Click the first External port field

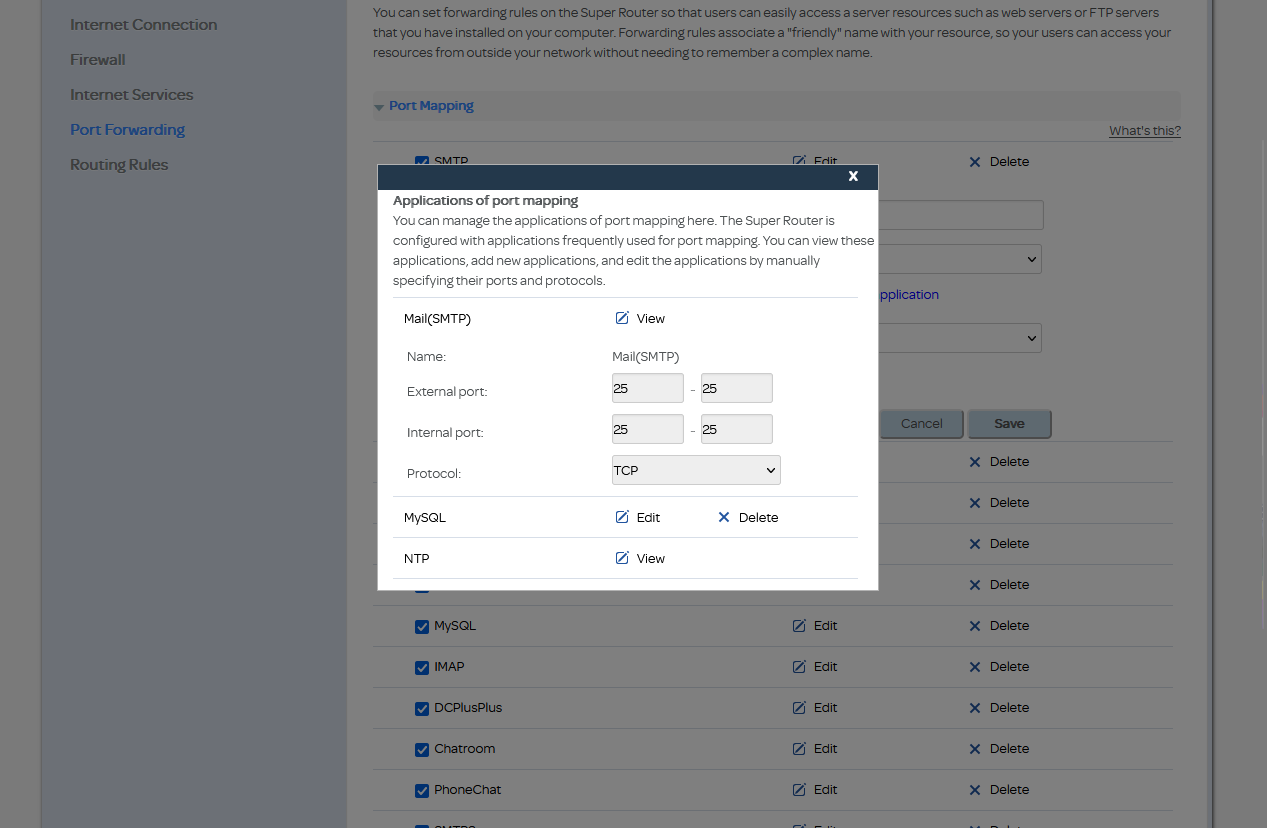647,388
